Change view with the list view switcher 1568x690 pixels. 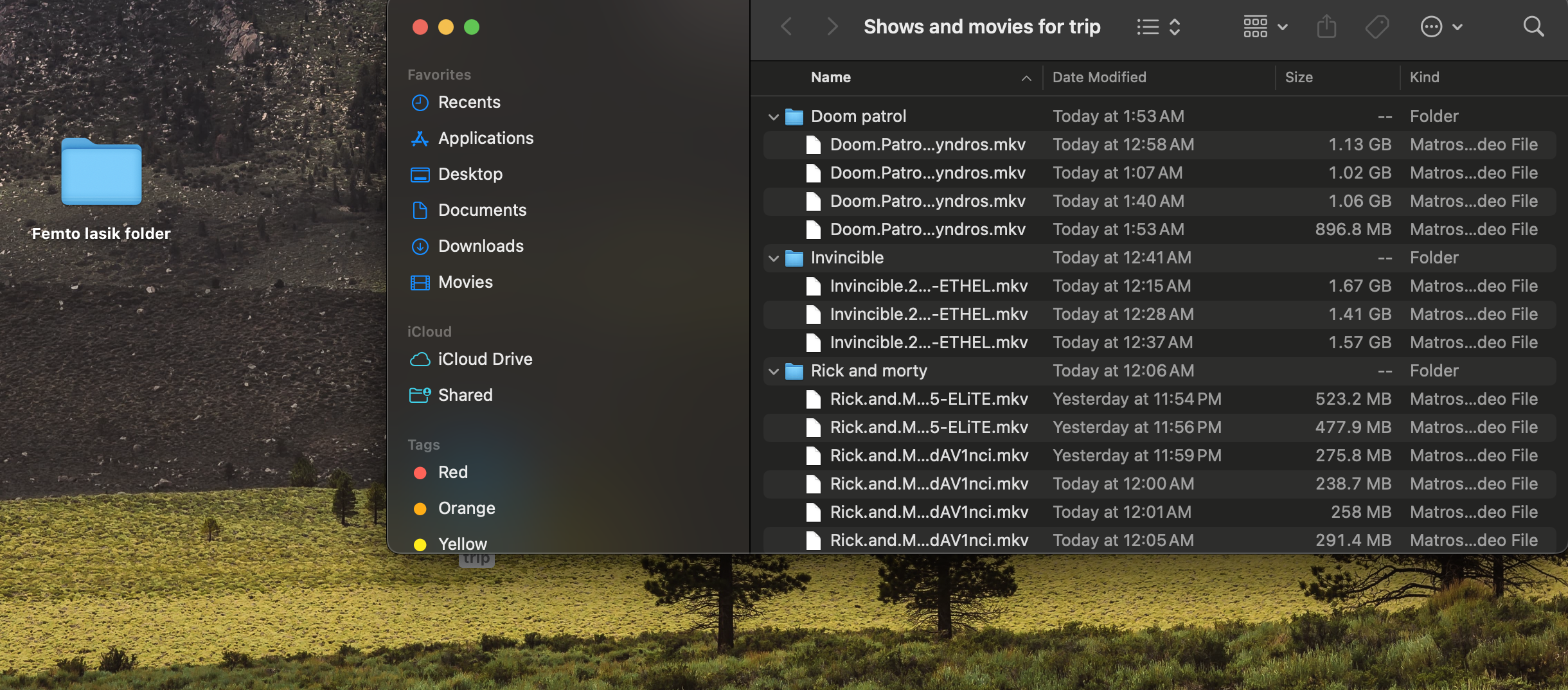tap(1158, 27)
